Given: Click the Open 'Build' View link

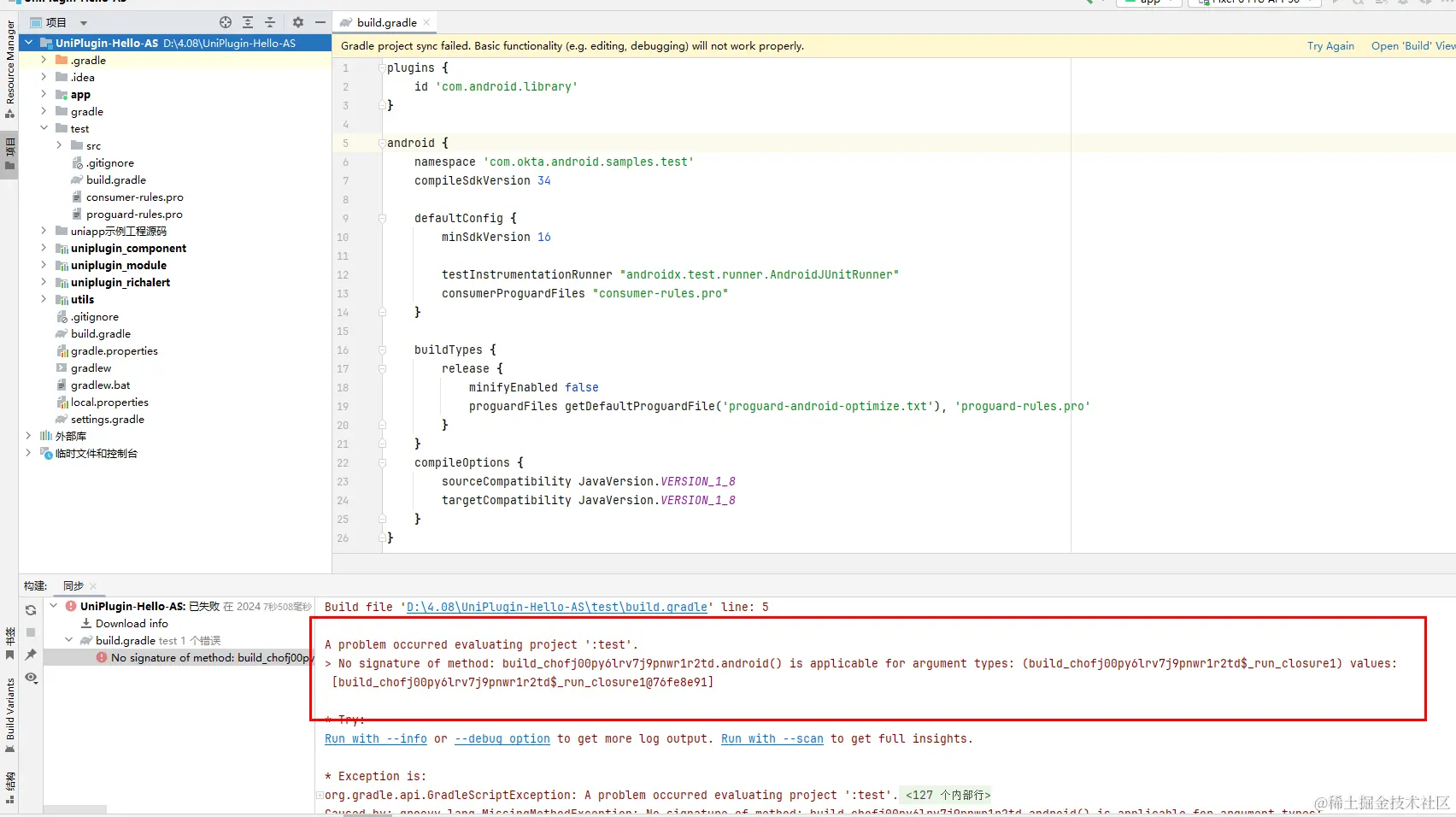Looking at the screenshot, I should 1413,46.
